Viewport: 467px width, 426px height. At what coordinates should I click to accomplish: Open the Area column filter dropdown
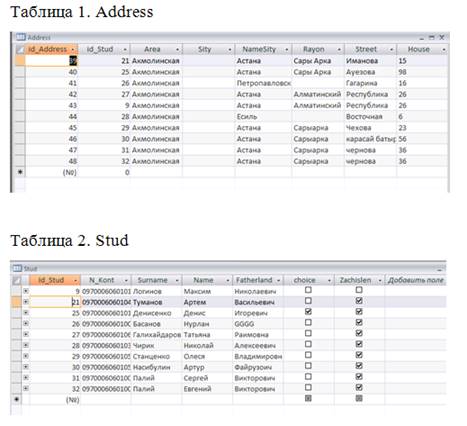click(177, 50)
